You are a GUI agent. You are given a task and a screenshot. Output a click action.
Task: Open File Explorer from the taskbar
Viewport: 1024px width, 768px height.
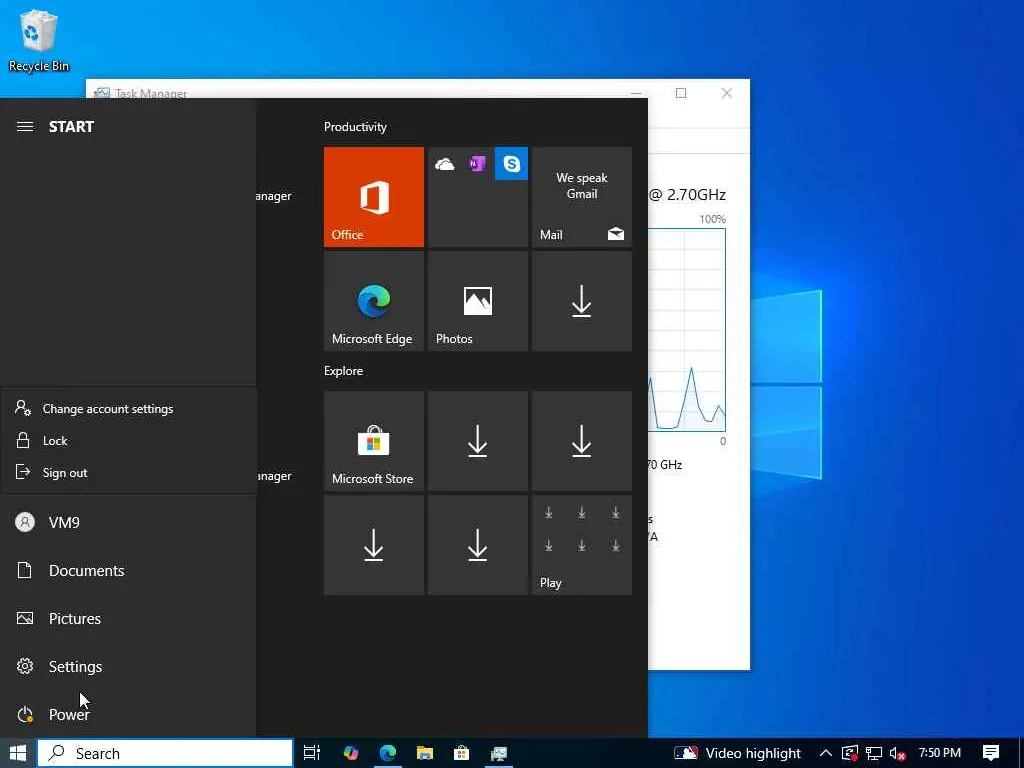(425, 753)
